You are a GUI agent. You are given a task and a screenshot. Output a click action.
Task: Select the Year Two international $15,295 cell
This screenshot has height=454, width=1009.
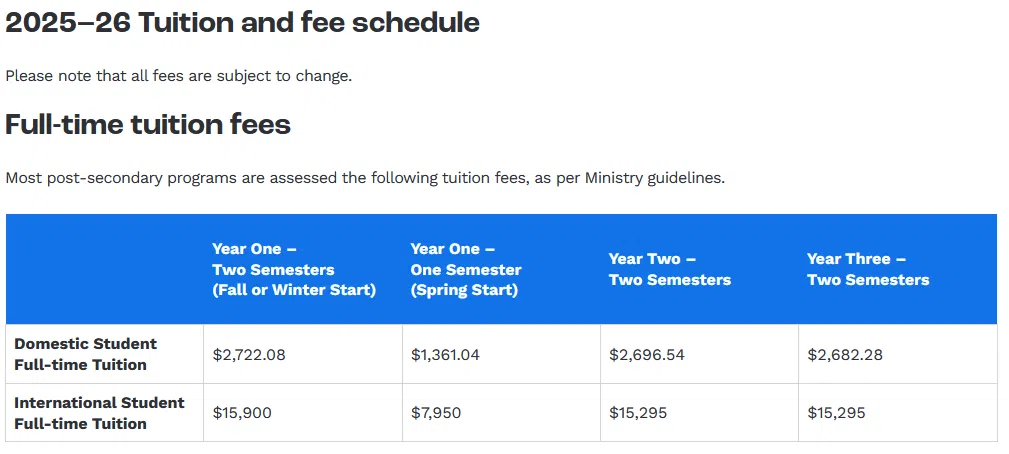[638, 413]
